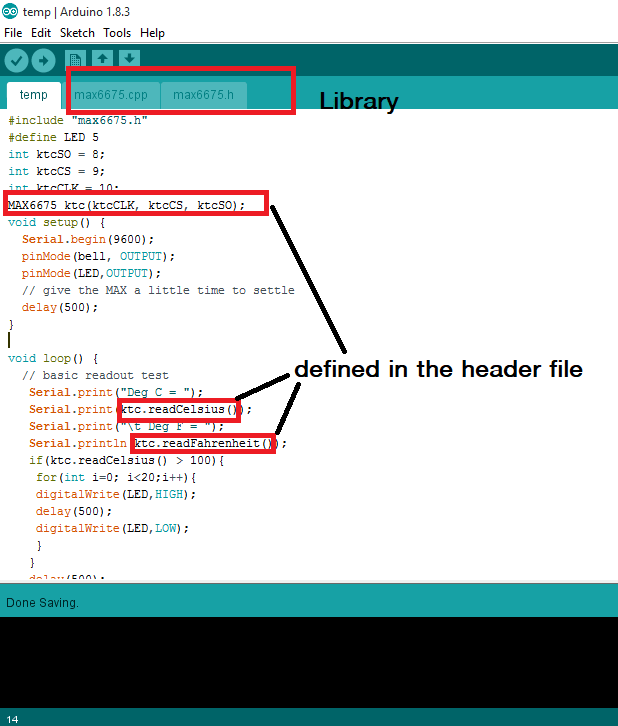Click the line number 14 in the status bar
The height and width of the screenshot is (726, 618).
(12, 719)
